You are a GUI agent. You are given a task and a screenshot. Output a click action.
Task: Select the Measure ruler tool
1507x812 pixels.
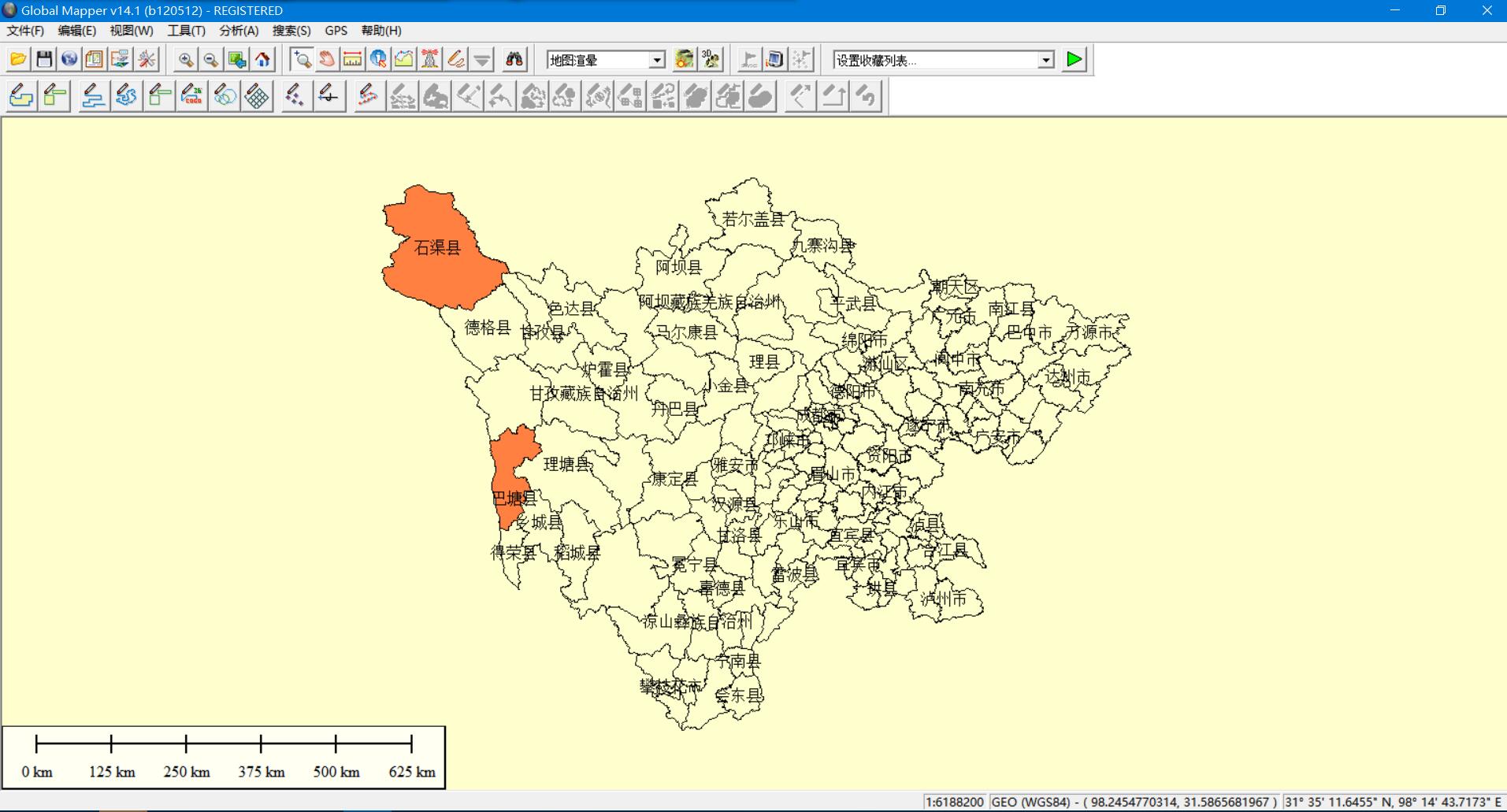coord(353,60)
